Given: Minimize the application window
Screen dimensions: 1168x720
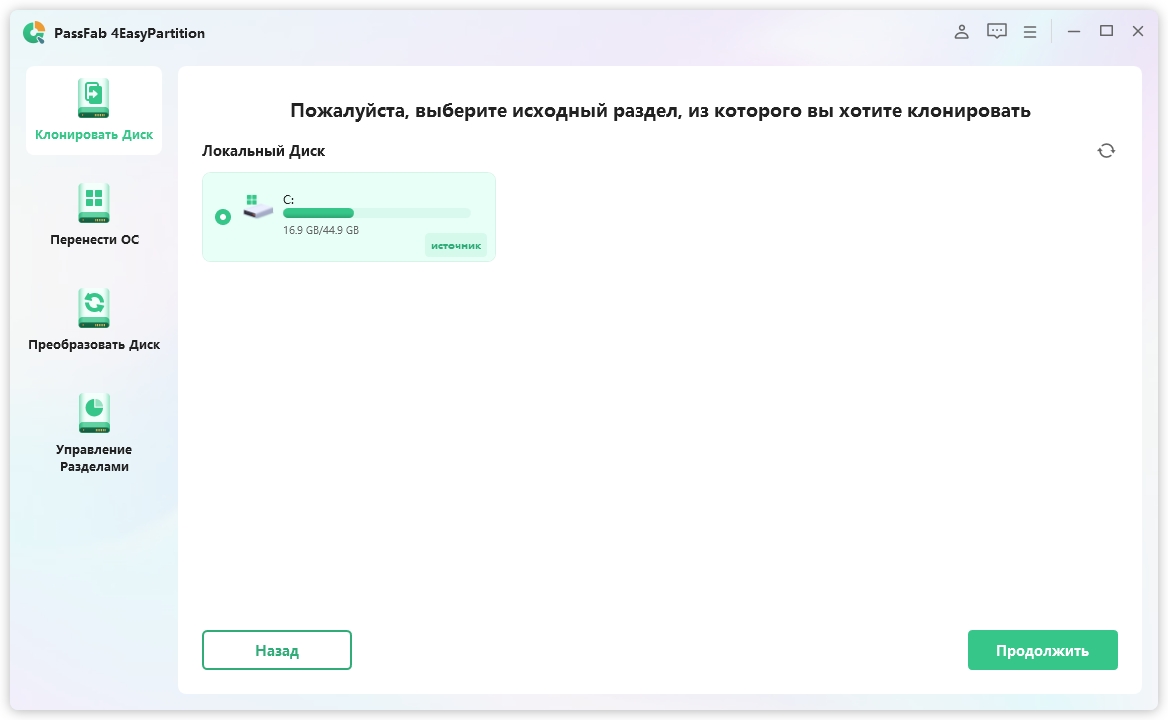Looking at the screenshot, I should pyautogui.click(x=1073, y=31).
